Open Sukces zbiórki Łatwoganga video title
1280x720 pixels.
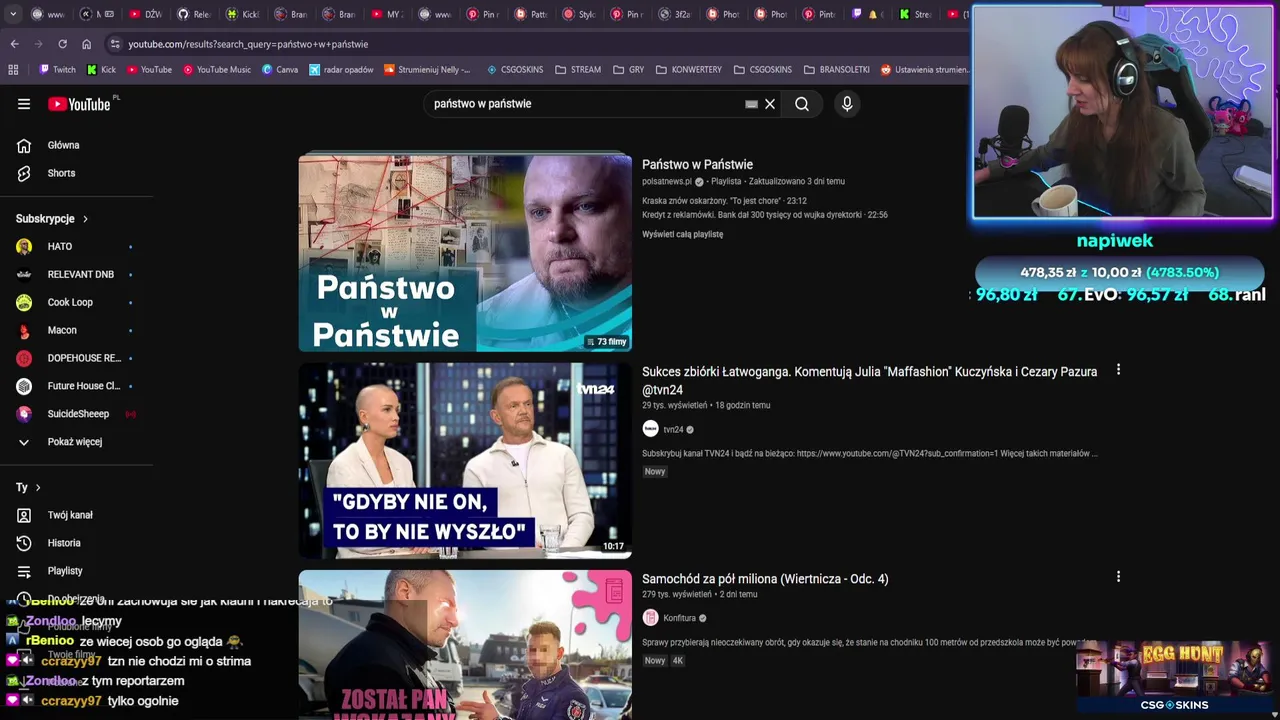click(x=869, y=381)
